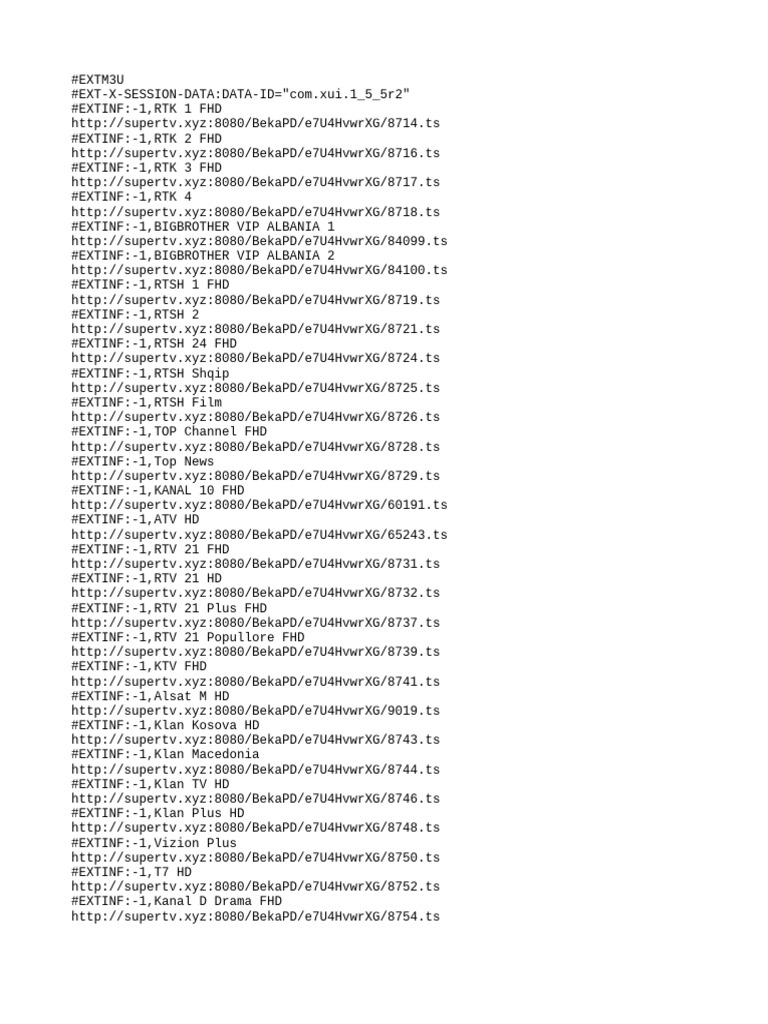Click the RTK 1 FHD stream URL
The image size is (768, 1024).
pos(255,123)
